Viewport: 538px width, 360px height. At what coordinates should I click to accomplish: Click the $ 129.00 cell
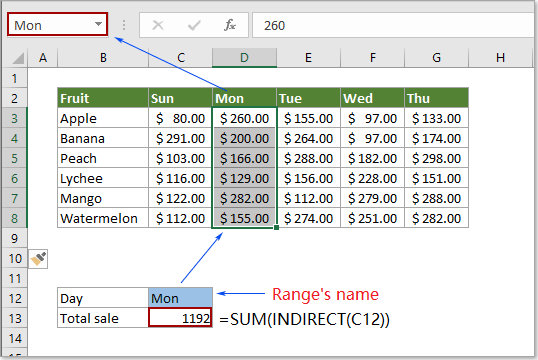[x=244, y=178]
